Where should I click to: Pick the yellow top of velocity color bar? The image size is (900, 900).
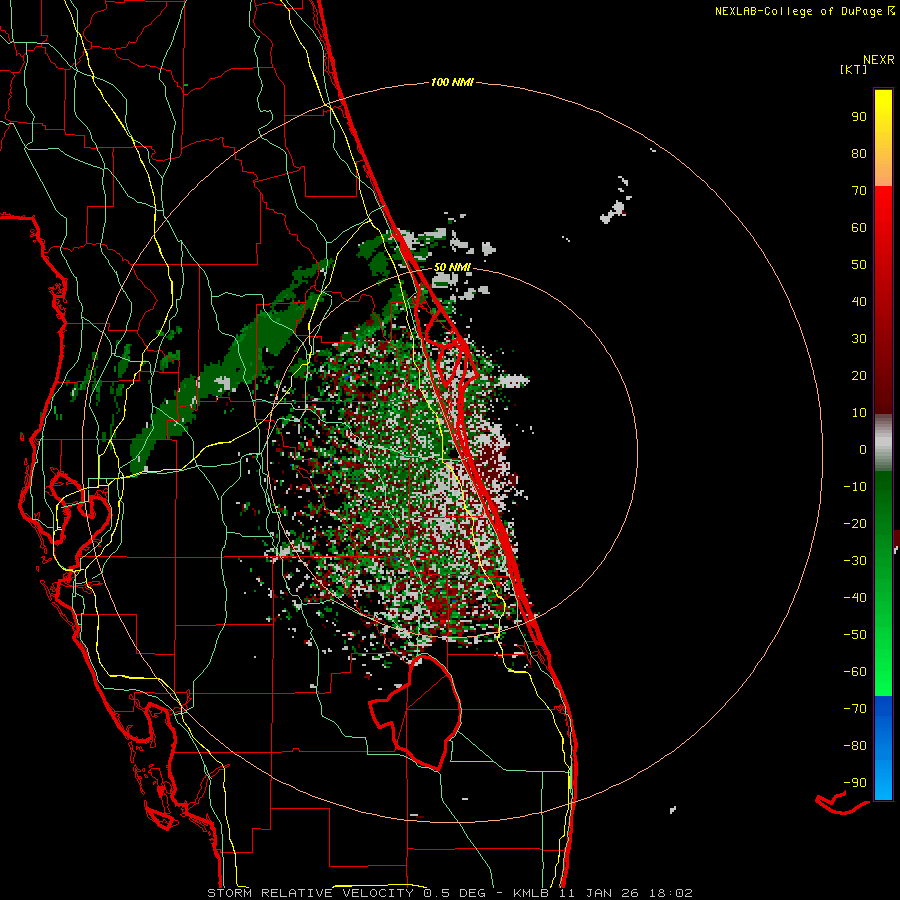tap(883, 109)
